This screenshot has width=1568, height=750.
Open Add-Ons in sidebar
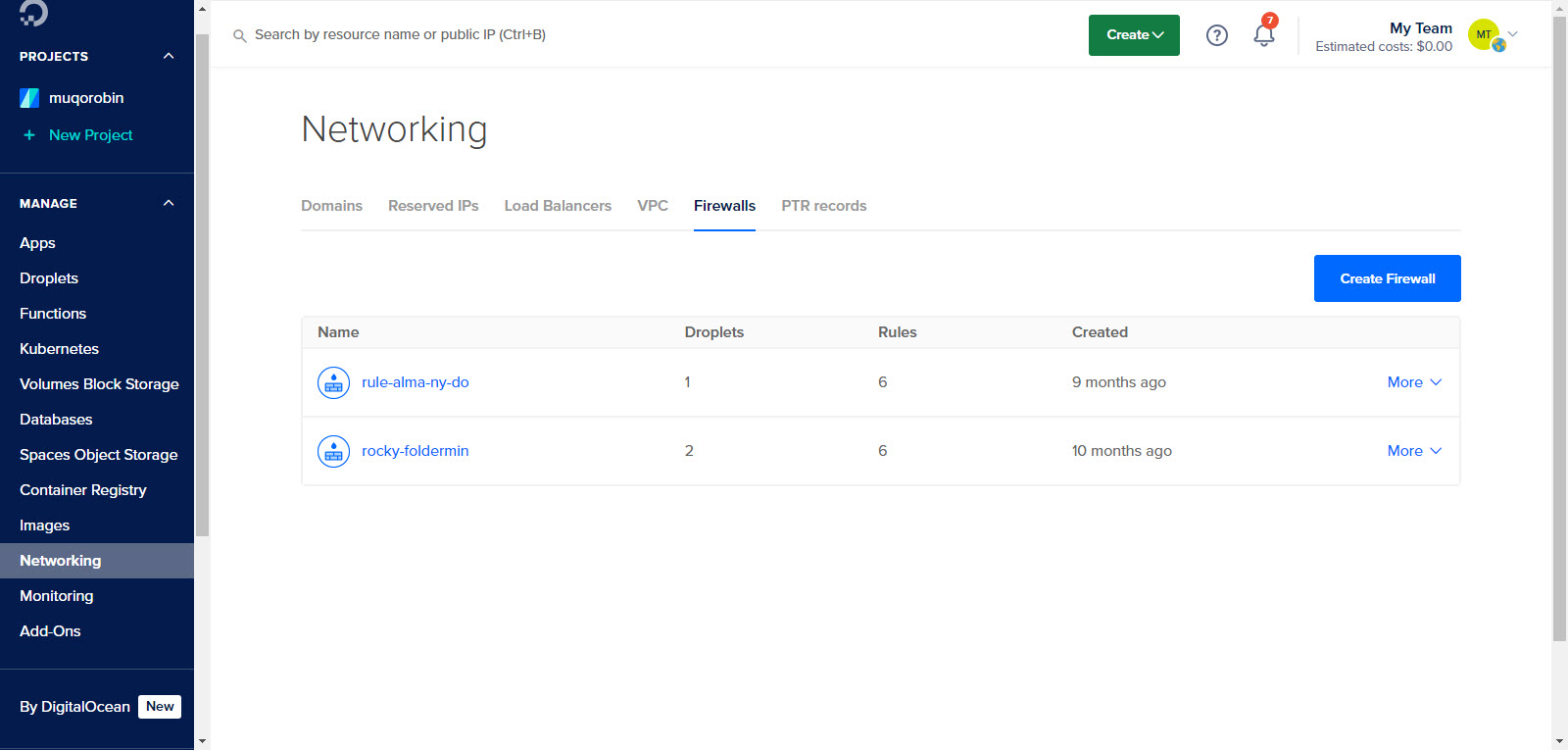click(x=50, y=631)
